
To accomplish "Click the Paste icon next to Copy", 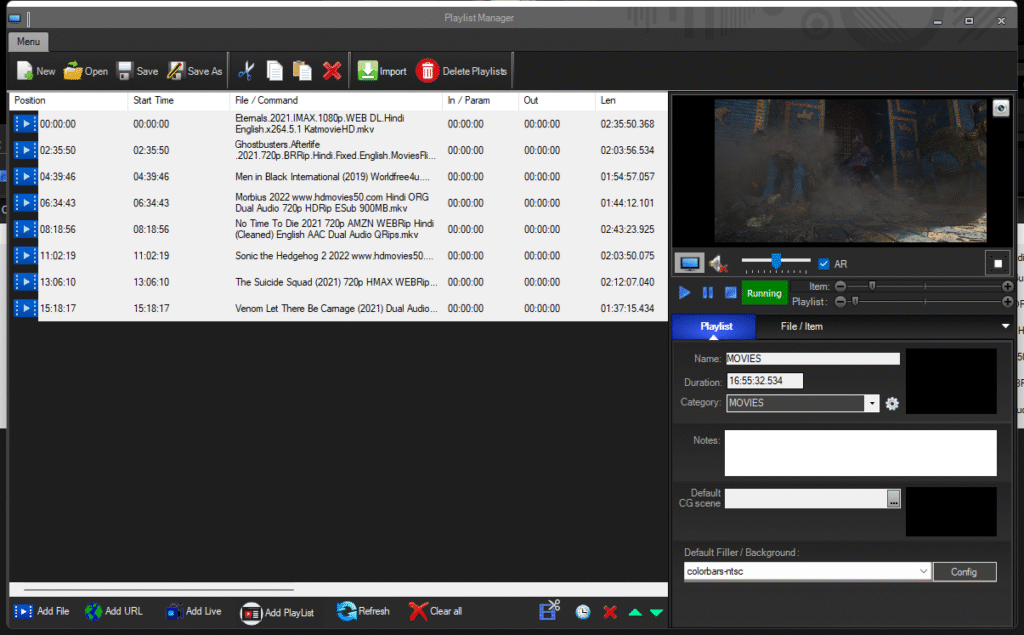I will click(x=302, y=70).
